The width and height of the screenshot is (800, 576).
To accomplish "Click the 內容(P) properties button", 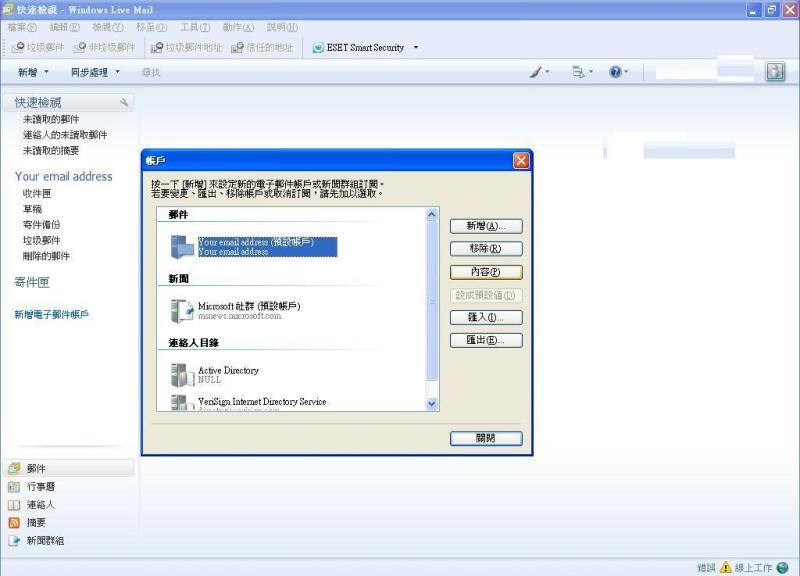I will [486, 272].
